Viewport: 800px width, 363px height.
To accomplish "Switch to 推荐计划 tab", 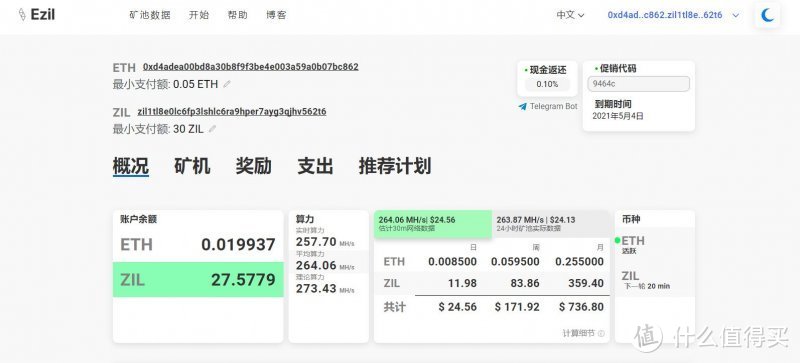I will tap(395, 166).
